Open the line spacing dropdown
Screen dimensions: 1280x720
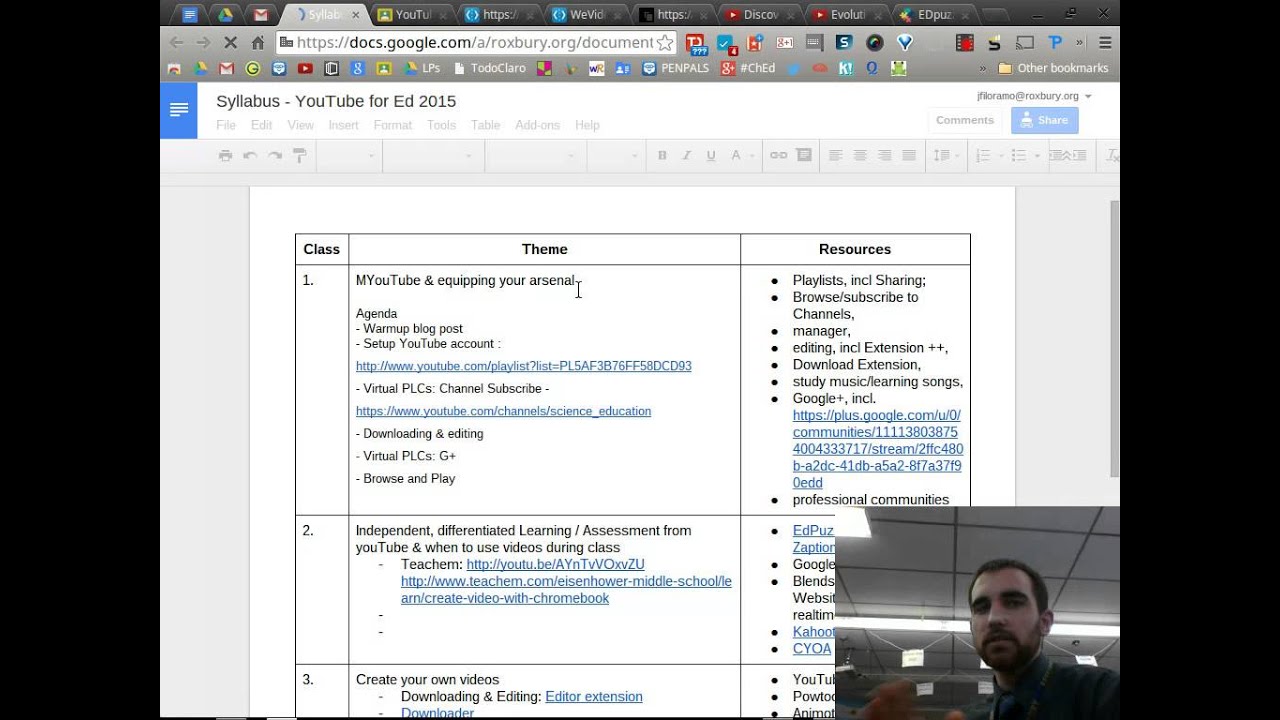click(941, 155)
